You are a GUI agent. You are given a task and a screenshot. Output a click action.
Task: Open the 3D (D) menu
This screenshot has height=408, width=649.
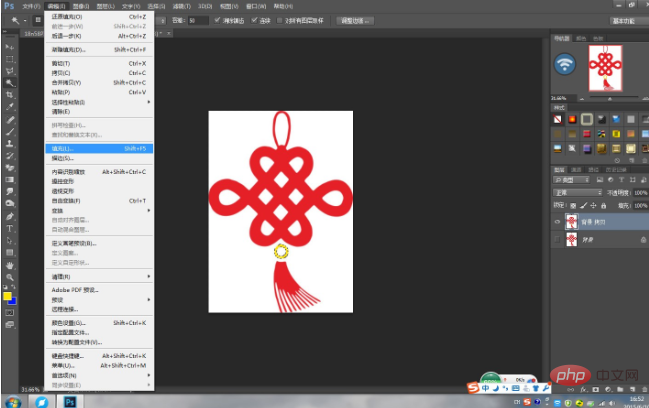[205, 6]
